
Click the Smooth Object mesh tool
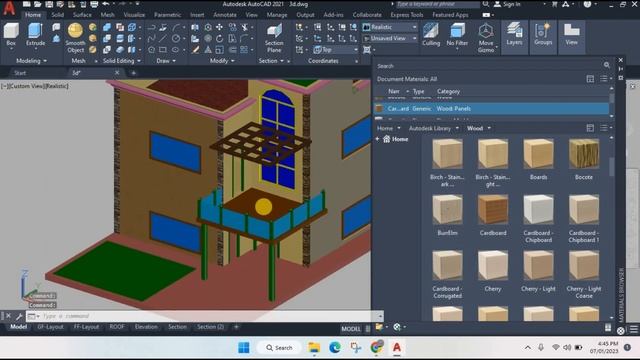(76, 38)
